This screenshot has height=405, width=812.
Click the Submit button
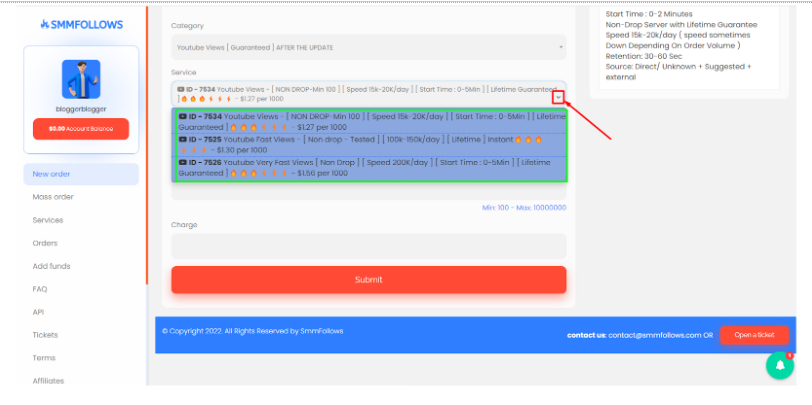[x=369, y=280]
